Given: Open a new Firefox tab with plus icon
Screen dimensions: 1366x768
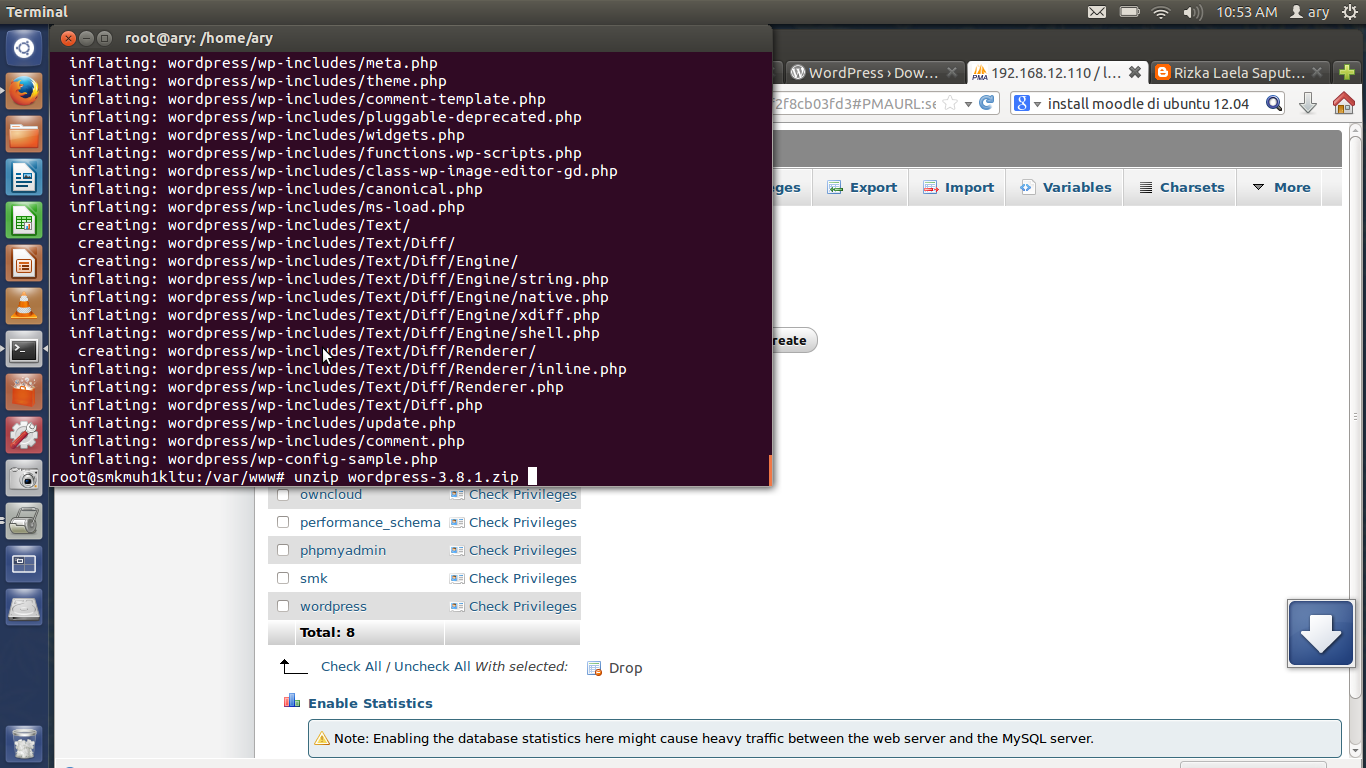Looking at the screenshot, I should [x=1347, y=72].
